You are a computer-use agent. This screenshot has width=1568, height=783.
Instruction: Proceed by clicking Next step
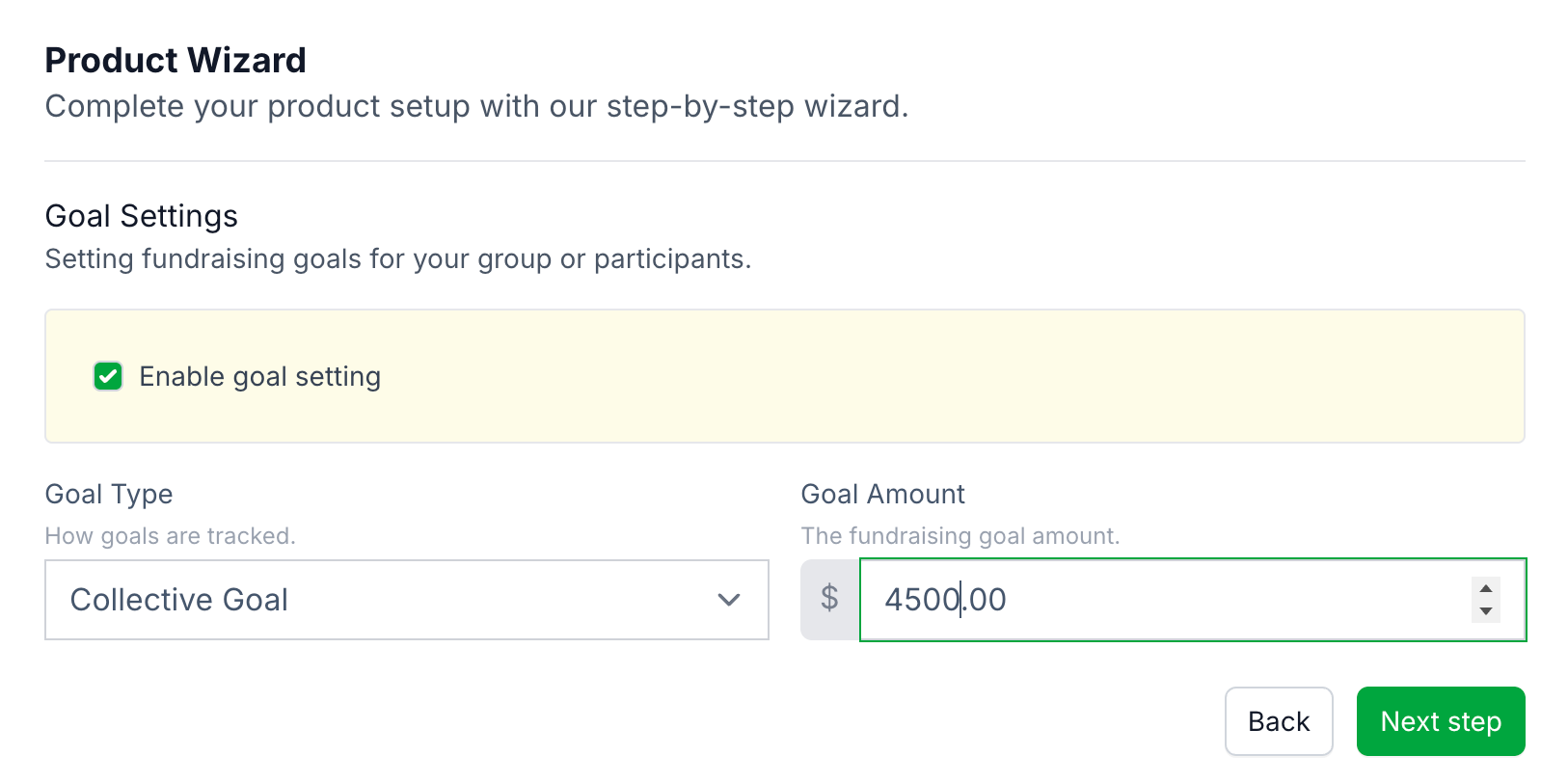click(x=1441, y=721)
